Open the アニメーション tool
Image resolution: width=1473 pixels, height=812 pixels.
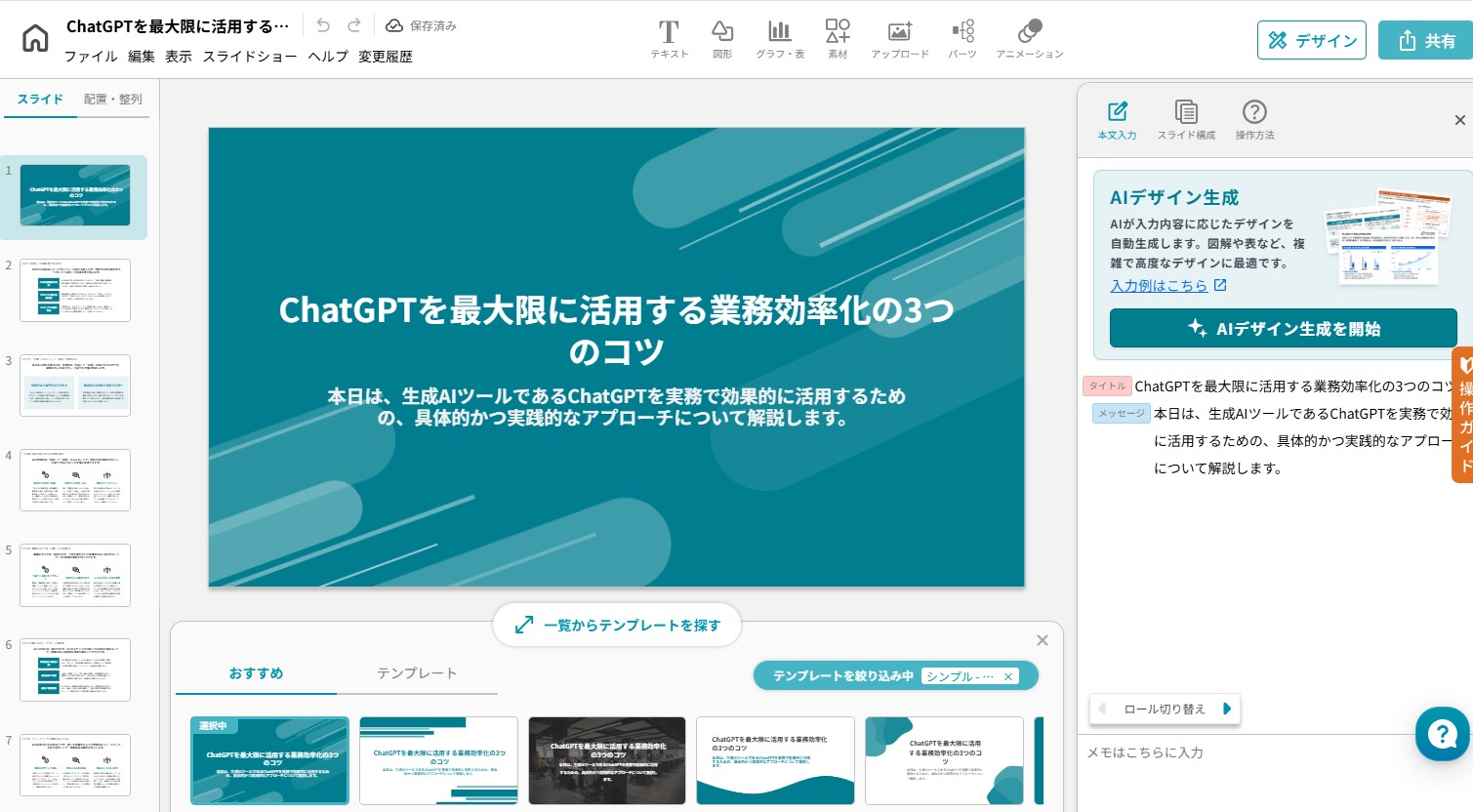pyautogui.click(x=1030, y=39)
